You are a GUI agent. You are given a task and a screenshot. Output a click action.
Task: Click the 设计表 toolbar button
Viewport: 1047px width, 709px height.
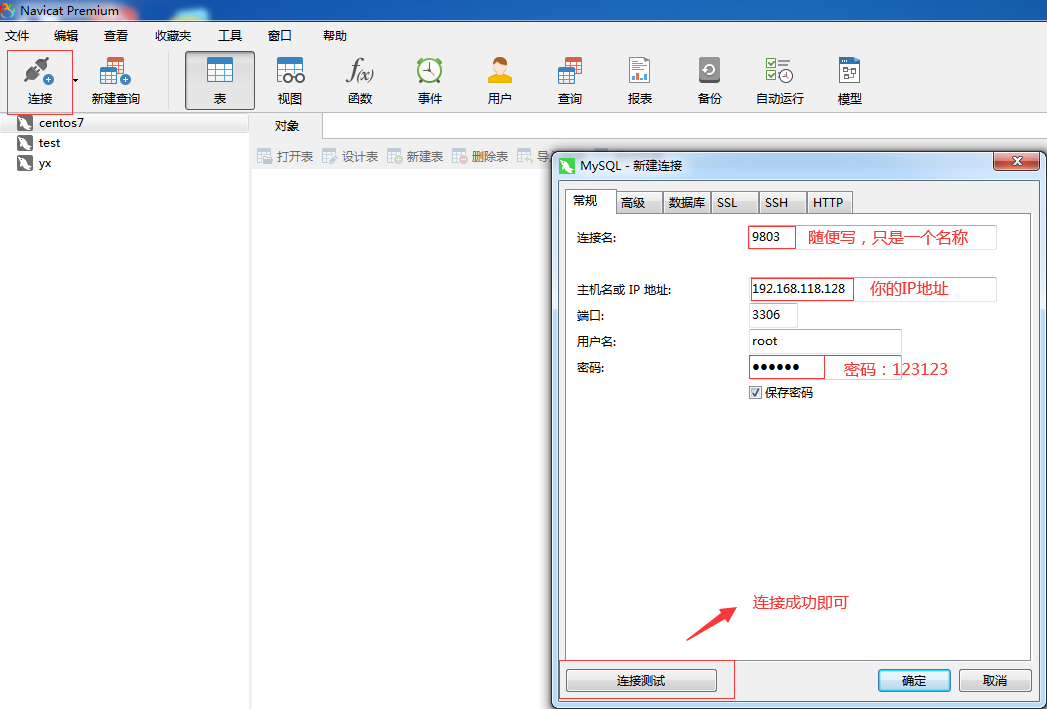(x=350, y=157)
